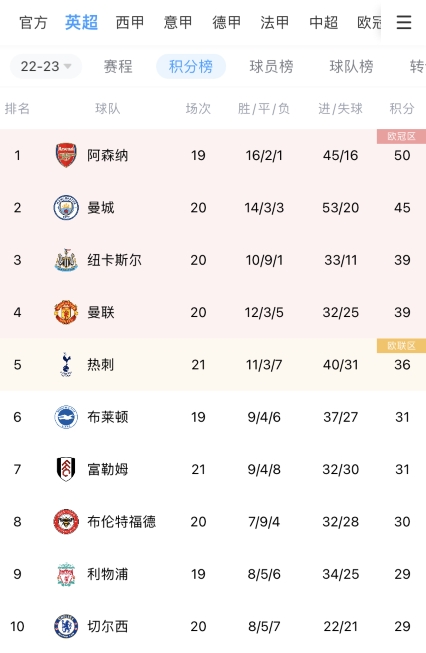Tap the Tottenham club crest
426x653 pixels.
tap(66, 364)
